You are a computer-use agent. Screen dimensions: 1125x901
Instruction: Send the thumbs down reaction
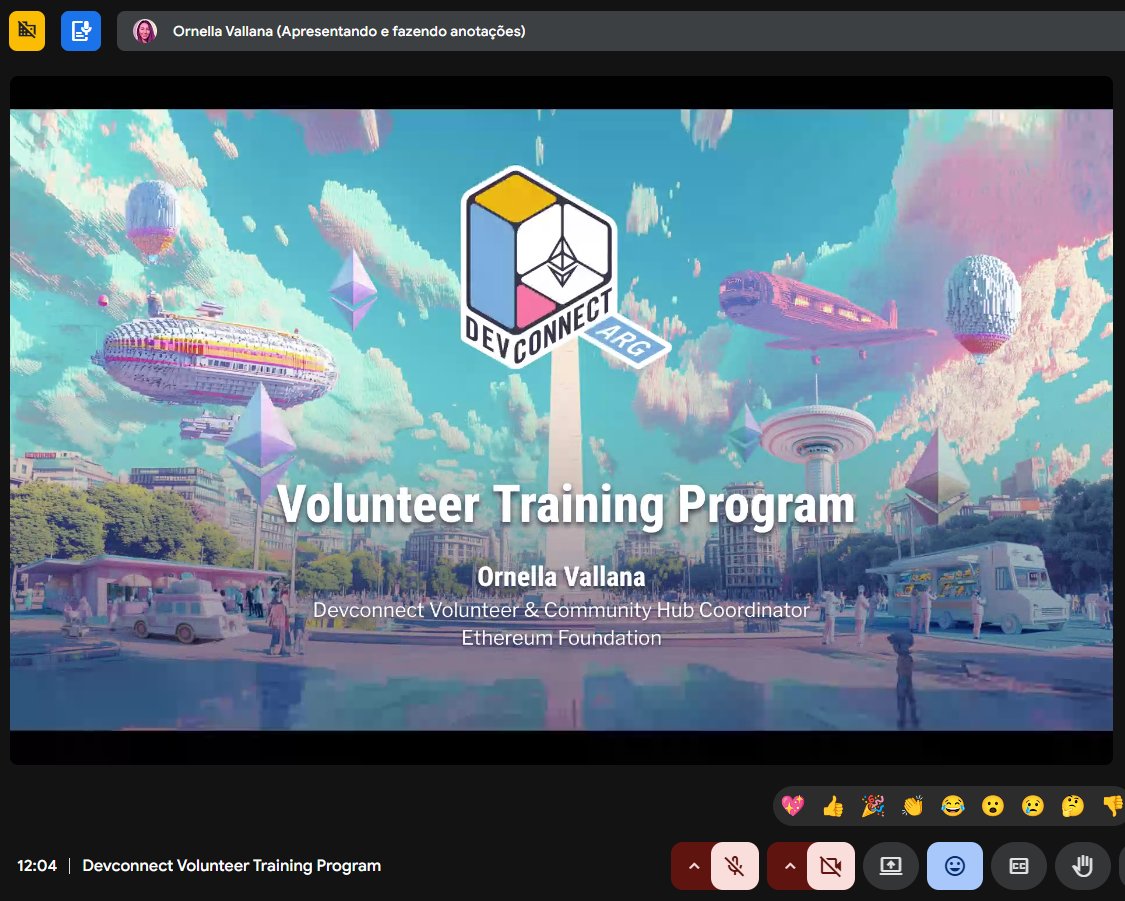pos(1112,806)
